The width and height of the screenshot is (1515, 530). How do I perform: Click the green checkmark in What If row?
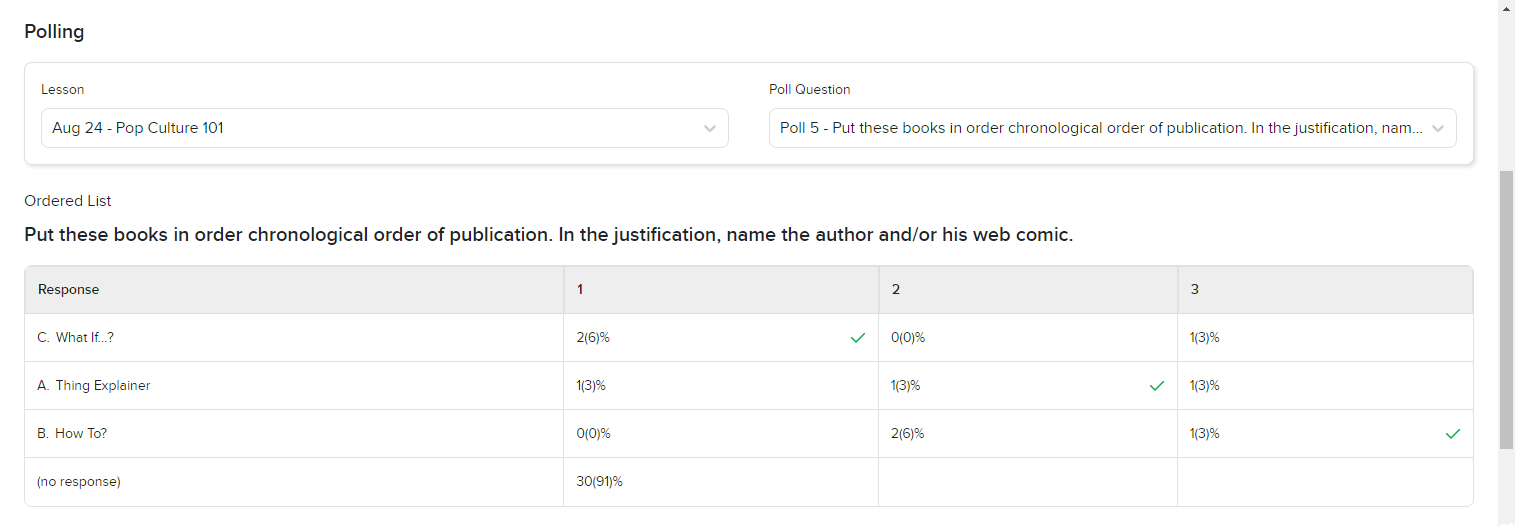click(x=857, y=338)
